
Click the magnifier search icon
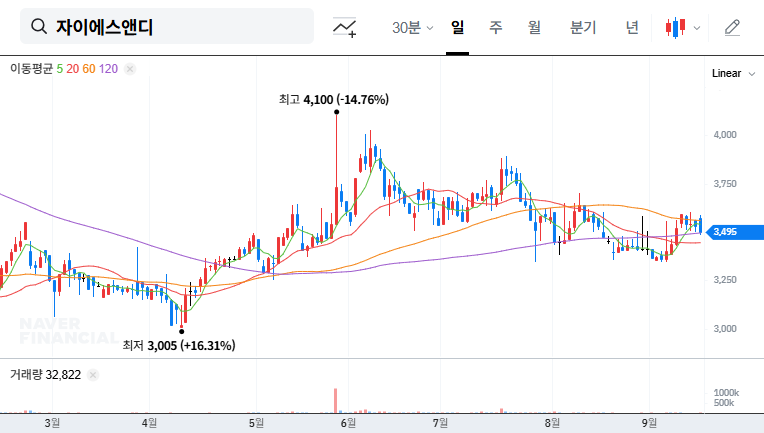tap(38, 26)
